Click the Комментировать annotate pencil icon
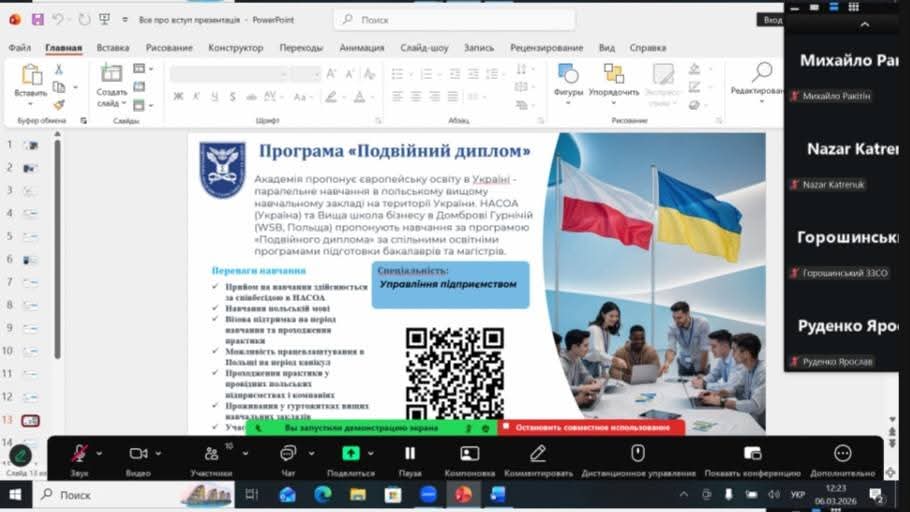The height and width of the screenshot is (512, 910). [538, 455]
